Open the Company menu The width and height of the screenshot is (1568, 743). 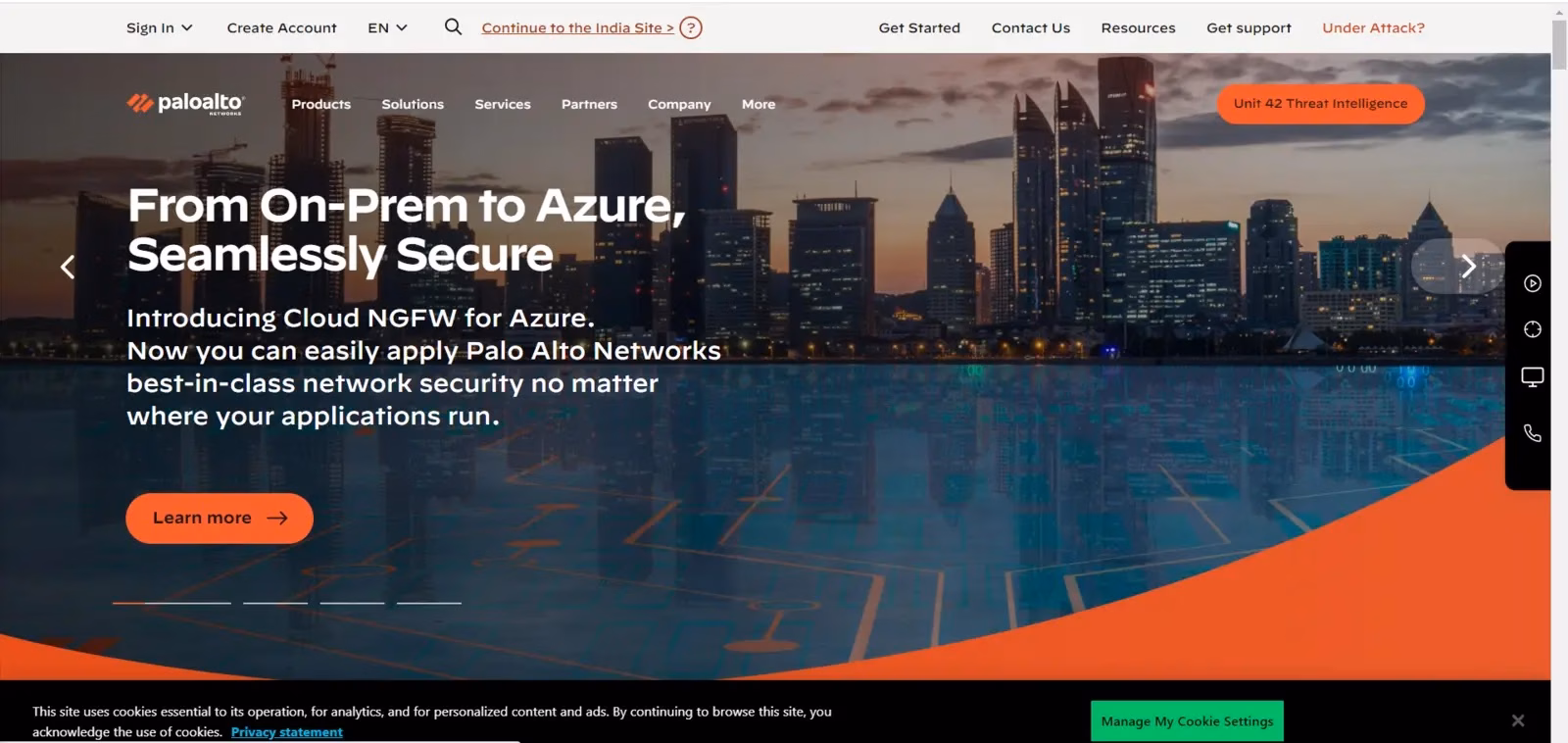[679, 104]
